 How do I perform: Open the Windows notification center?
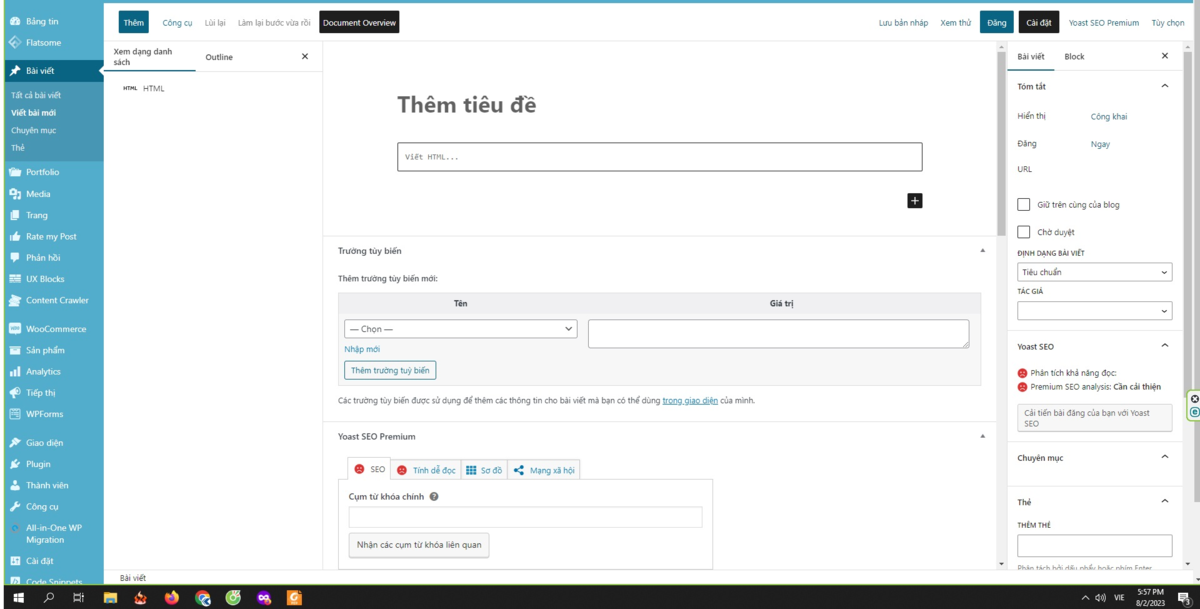(x=1183, y=598)
